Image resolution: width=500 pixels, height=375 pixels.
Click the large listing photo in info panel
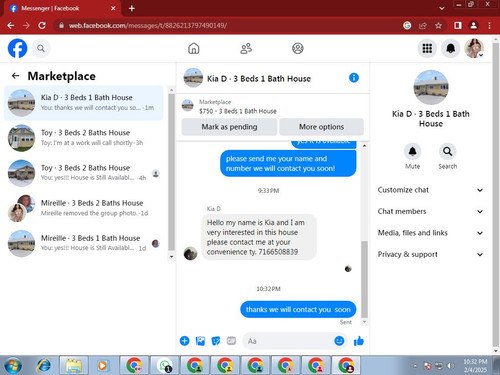[431, 87]
